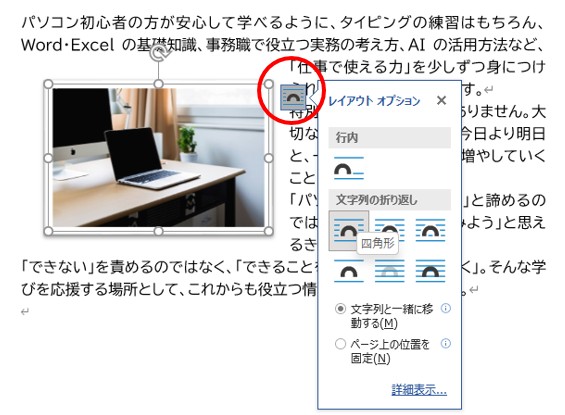Click the bottom-middle resize handle of the image
The height and width of the screenshot is (415, 565).
(x=158, y=231)
